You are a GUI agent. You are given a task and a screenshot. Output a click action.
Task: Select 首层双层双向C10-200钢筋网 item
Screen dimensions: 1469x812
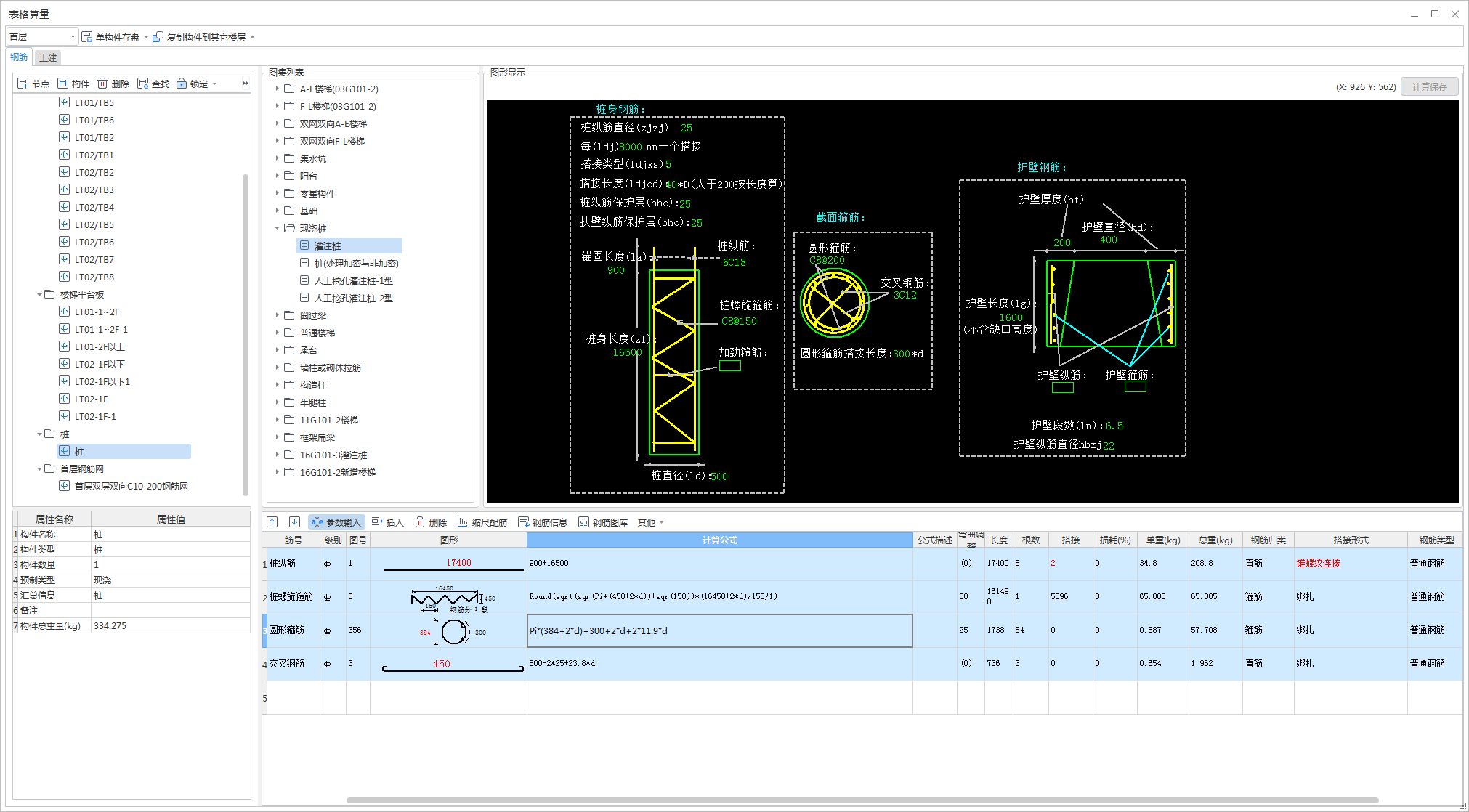pyautogui.click(x=131, y=486)
